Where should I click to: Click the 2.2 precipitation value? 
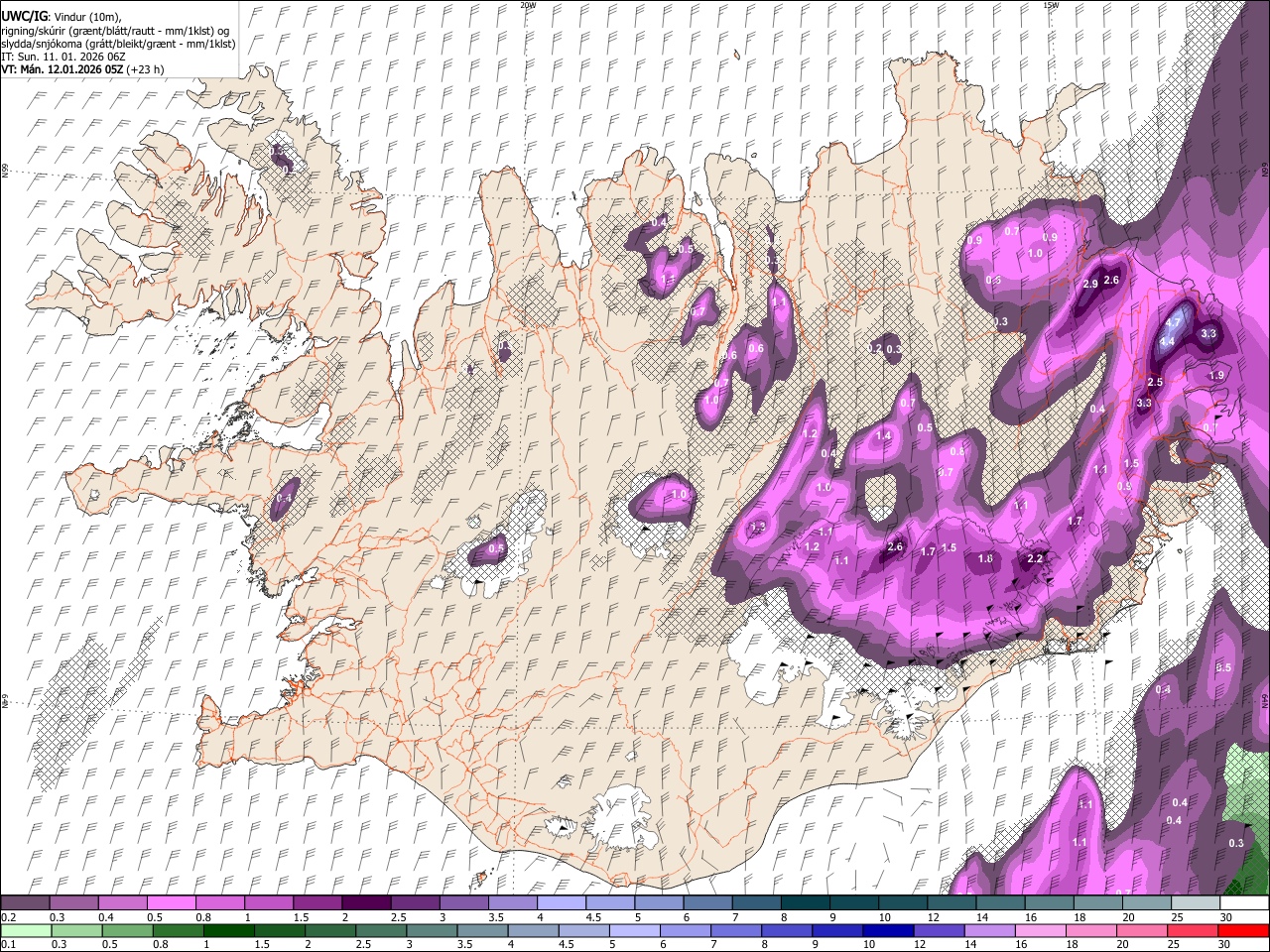coord(1035,559)
